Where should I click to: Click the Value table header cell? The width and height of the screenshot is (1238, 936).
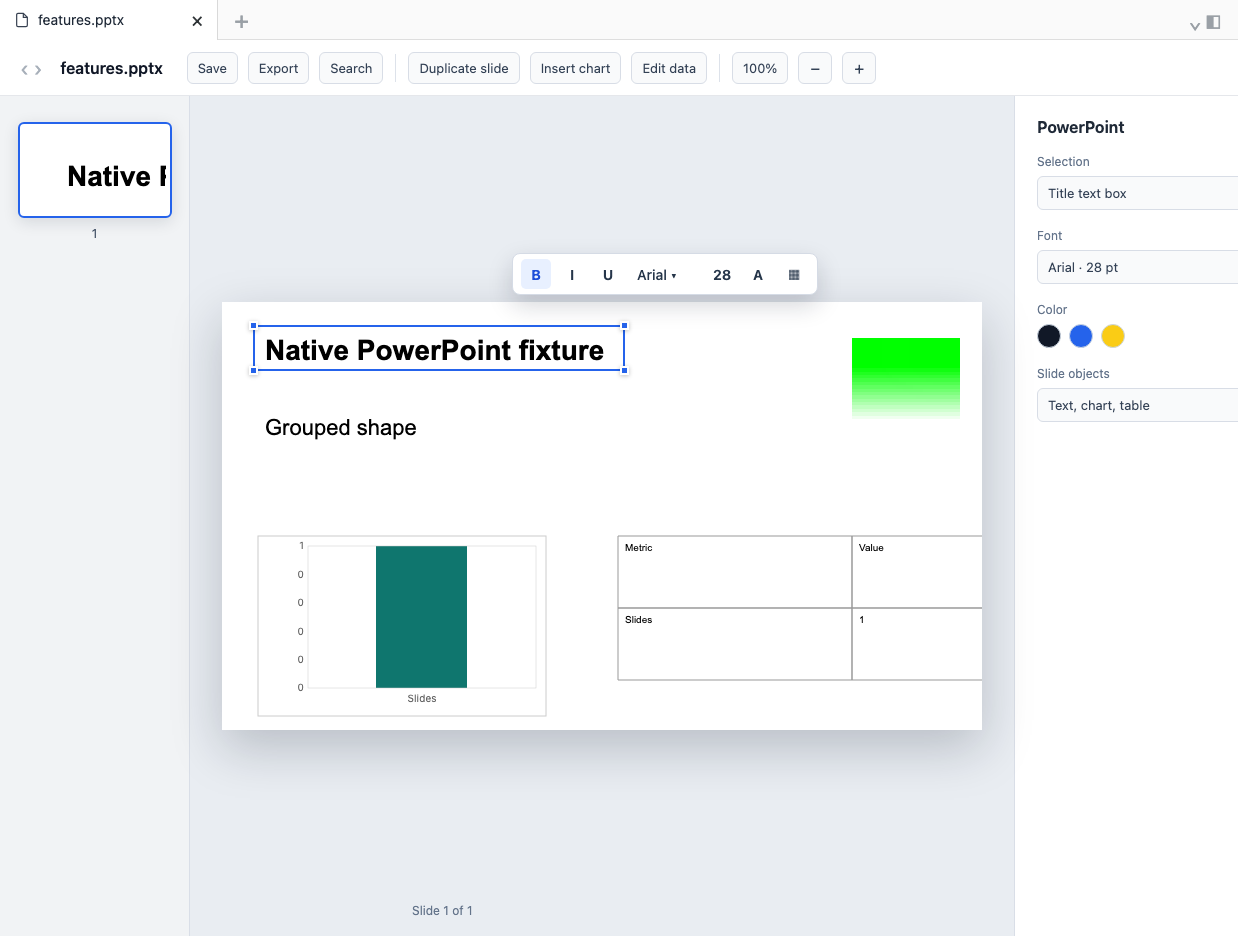tap(917, 572)
